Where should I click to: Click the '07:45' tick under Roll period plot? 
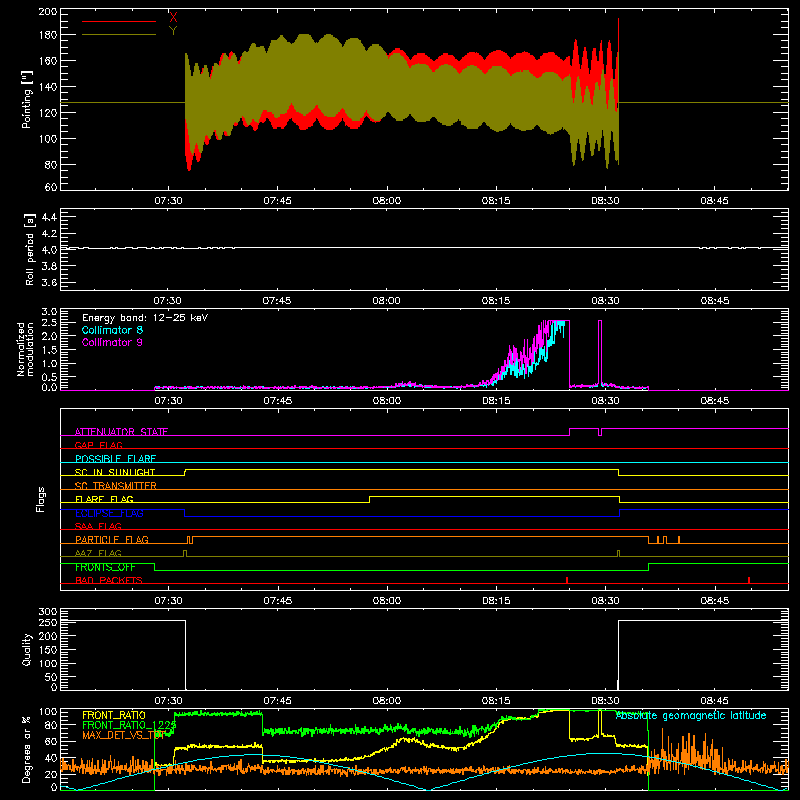[277, 301]
